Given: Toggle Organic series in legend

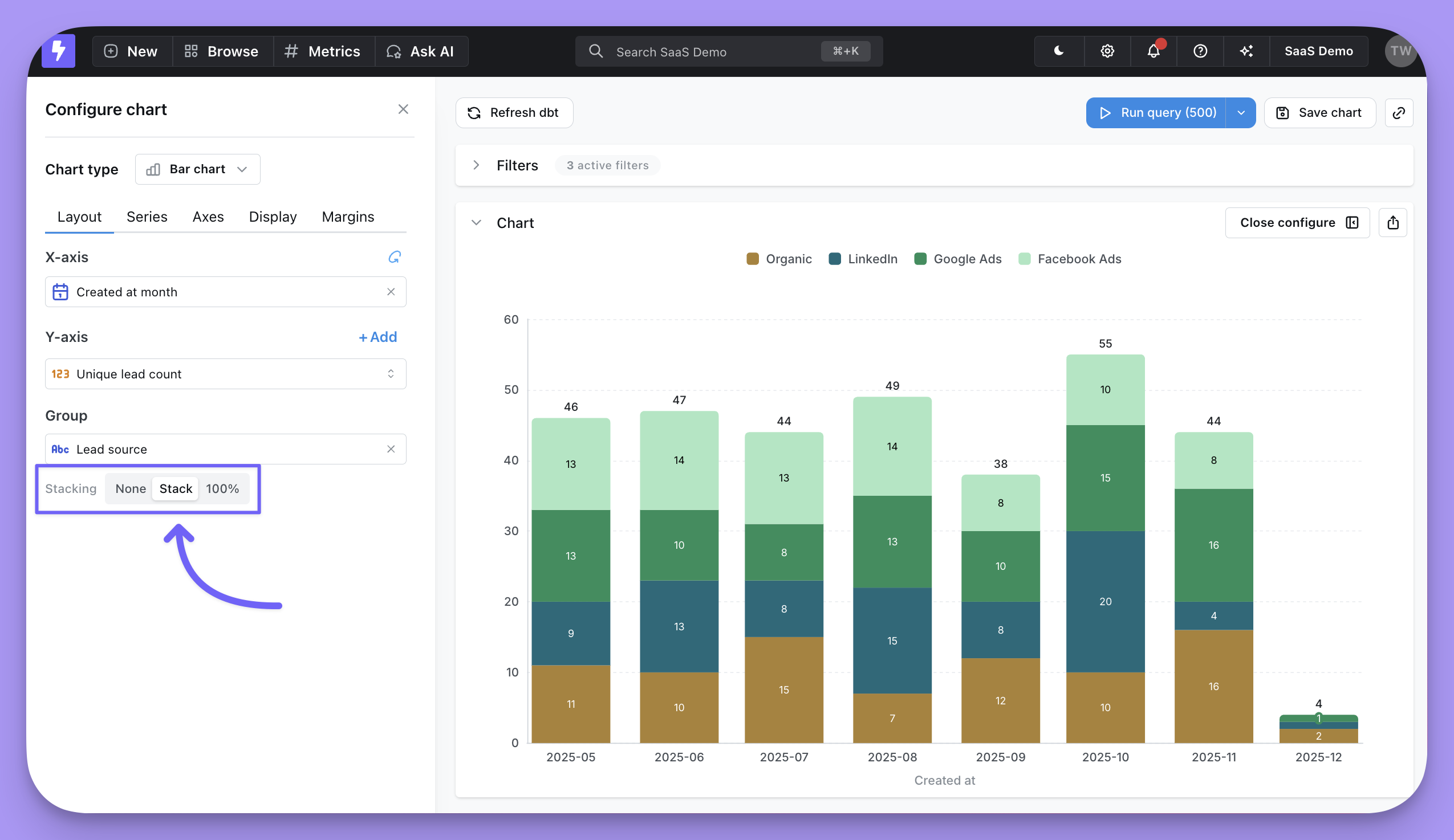Looking at the screenshot, I should [x=779, y=259].
